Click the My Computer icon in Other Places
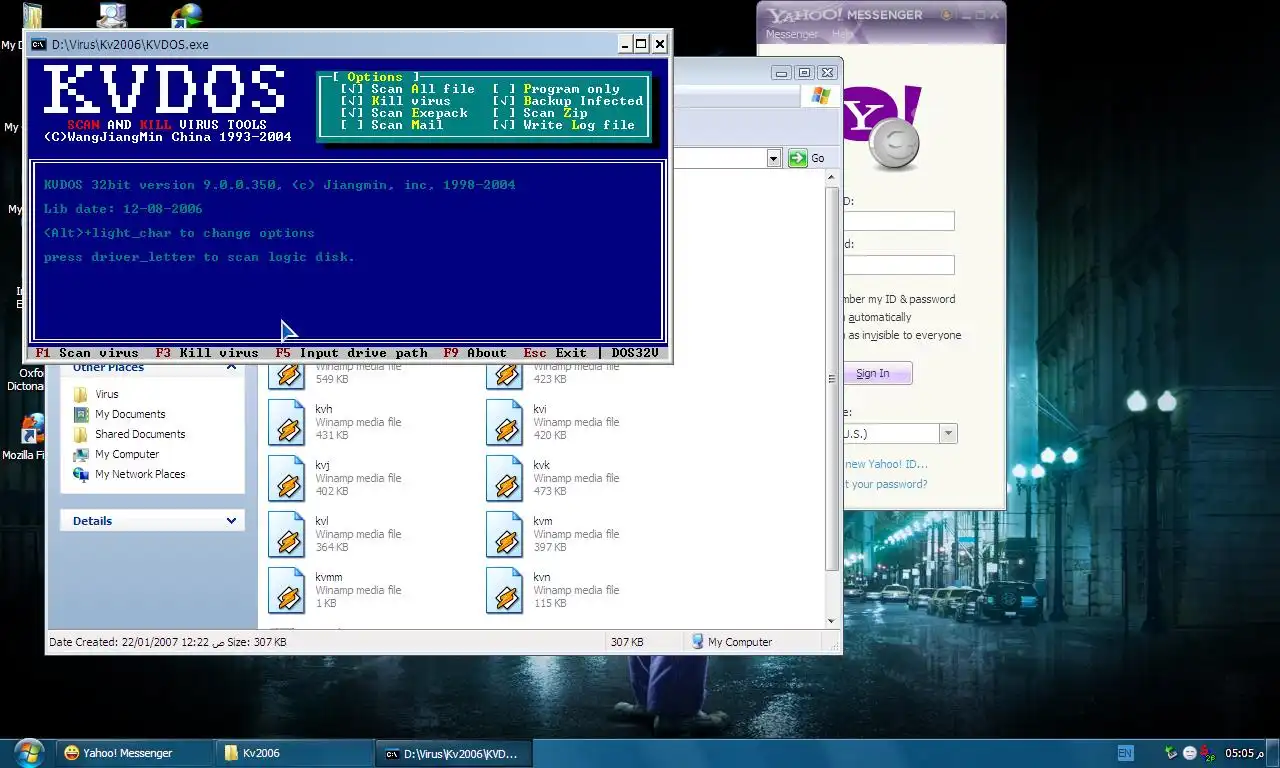The width and height of the screenshot is (1280, 768). point(81,454)
